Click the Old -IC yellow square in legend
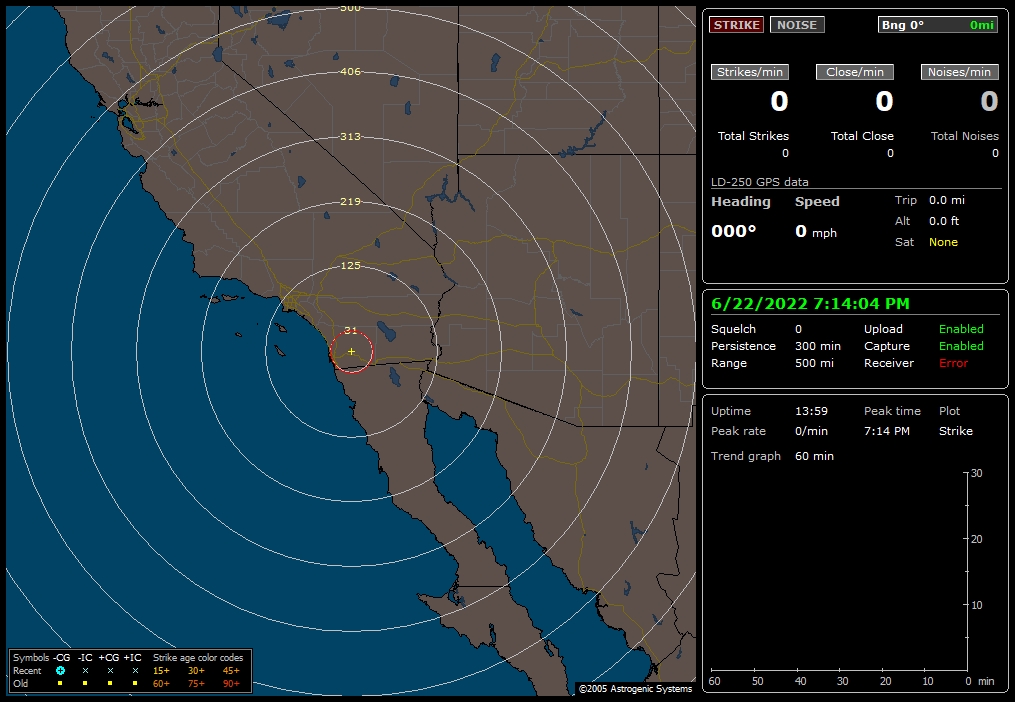The image size is (1015, 702). click(x=85, y=683)
